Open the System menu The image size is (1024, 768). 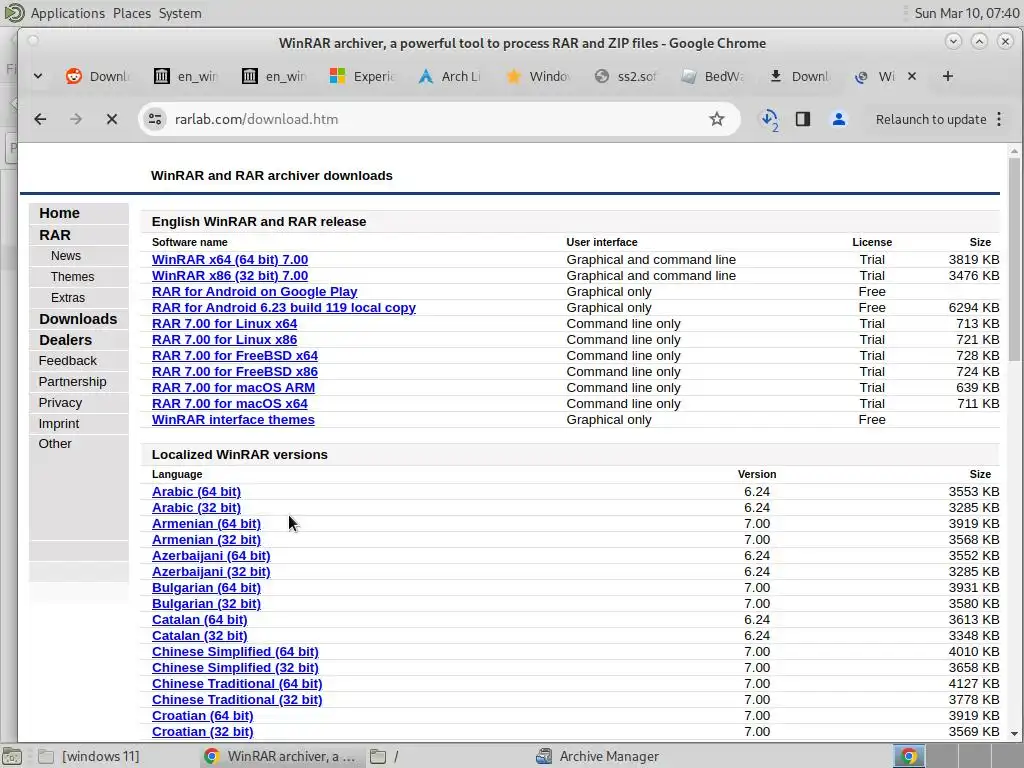click(x=180, y=13)
